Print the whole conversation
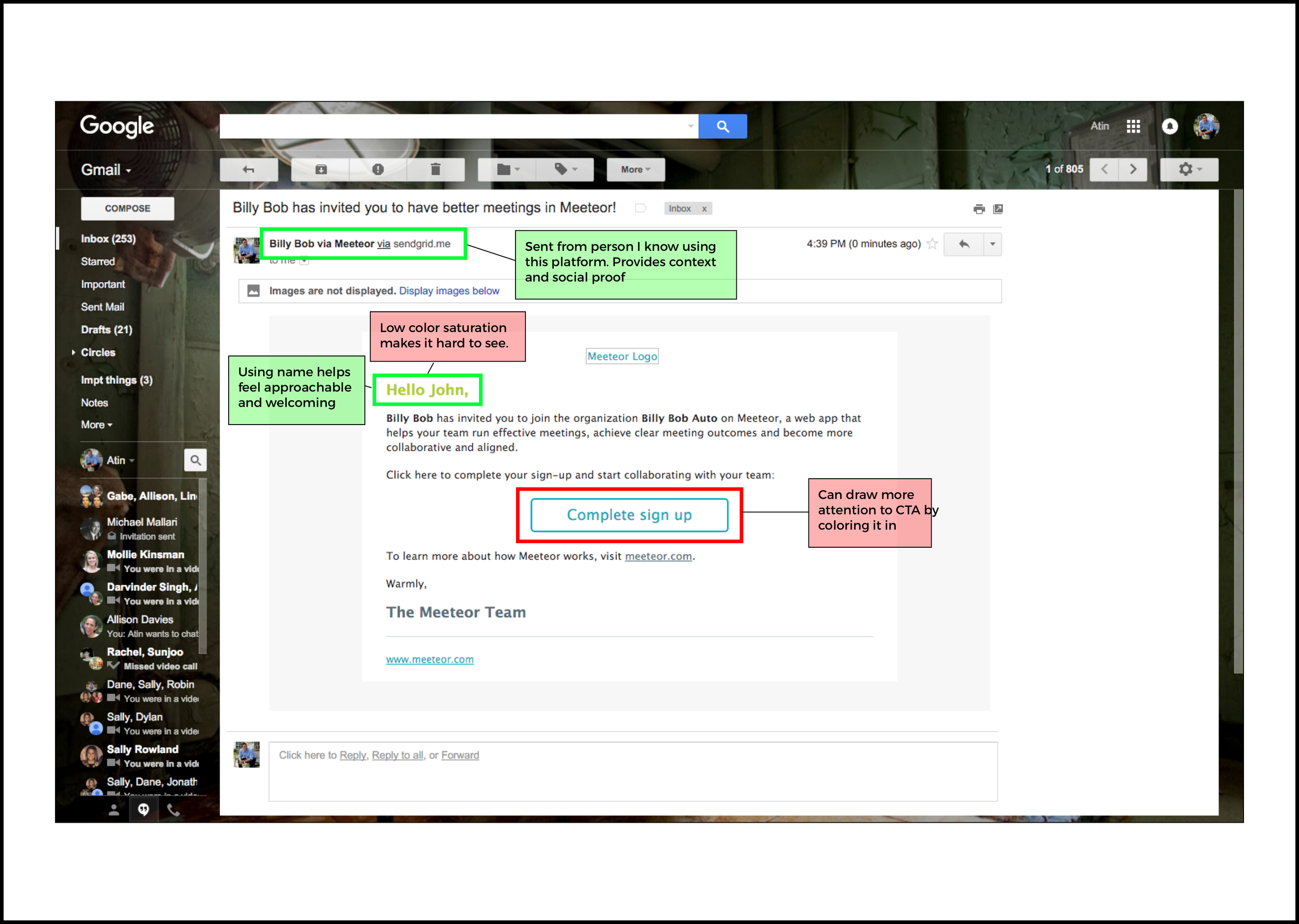 click(979, 209)
